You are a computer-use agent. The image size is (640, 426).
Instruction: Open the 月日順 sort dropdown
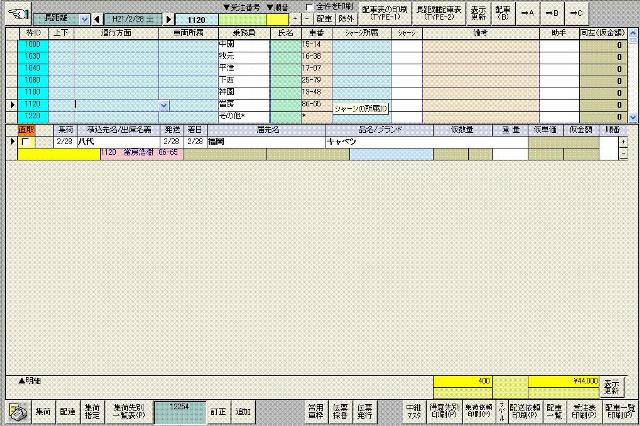coord(84,19)
